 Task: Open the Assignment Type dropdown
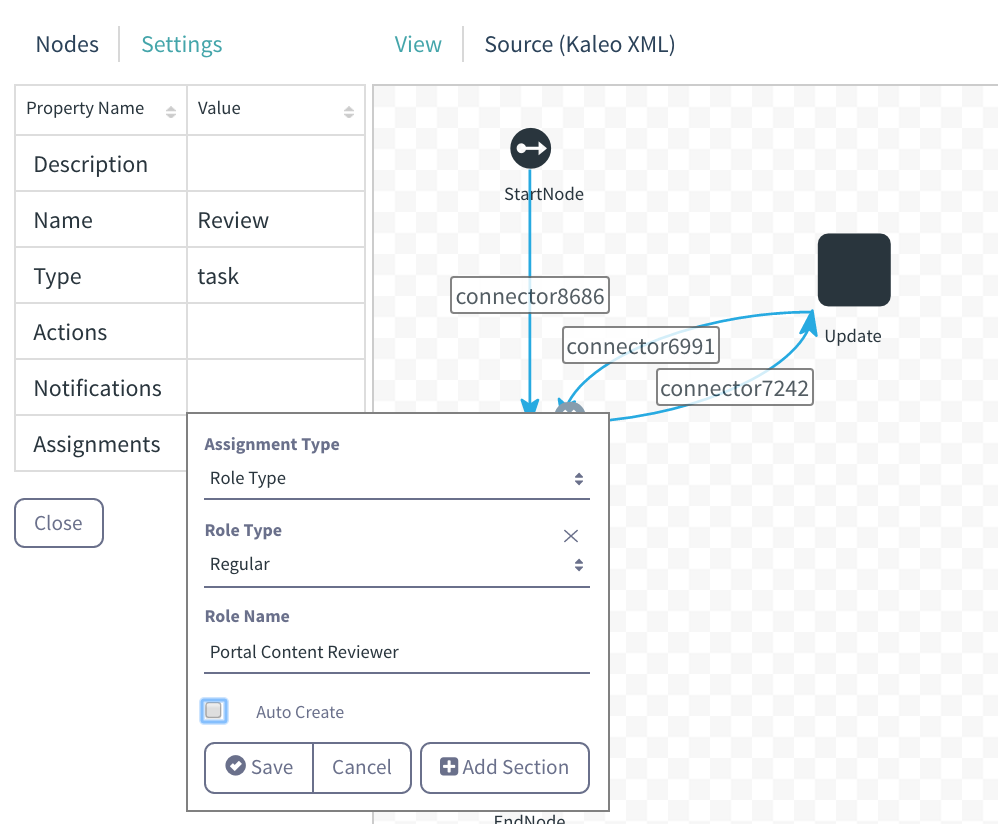397,478
